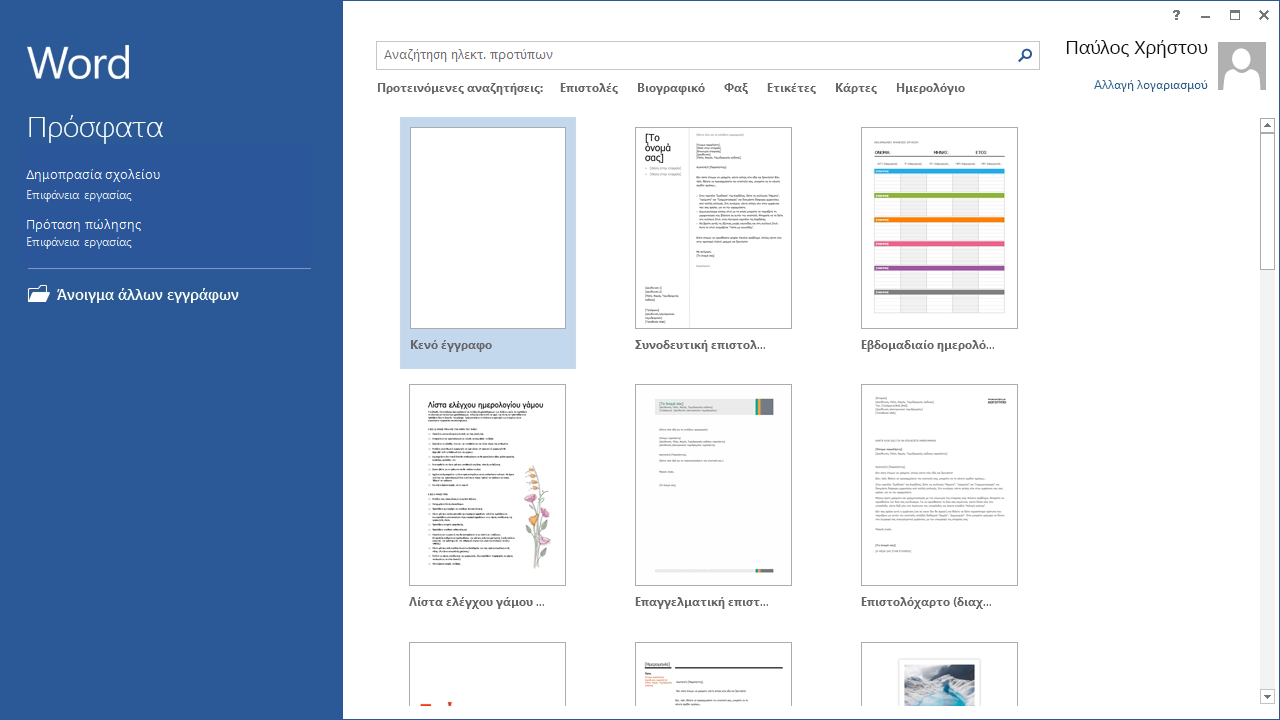Click the scrollbar down arrow
This screenshot has width=1280, height=720.
tap(1268, 697)
